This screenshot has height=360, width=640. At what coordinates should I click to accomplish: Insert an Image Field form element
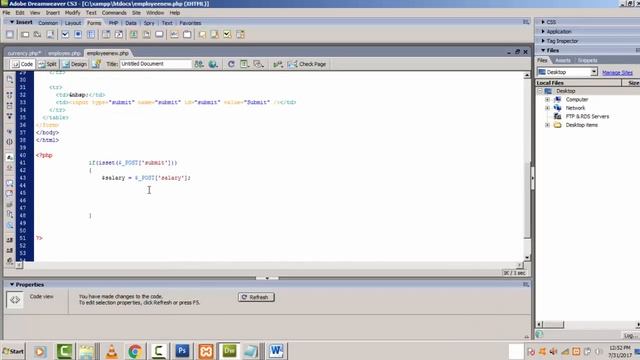coord(133,35)
